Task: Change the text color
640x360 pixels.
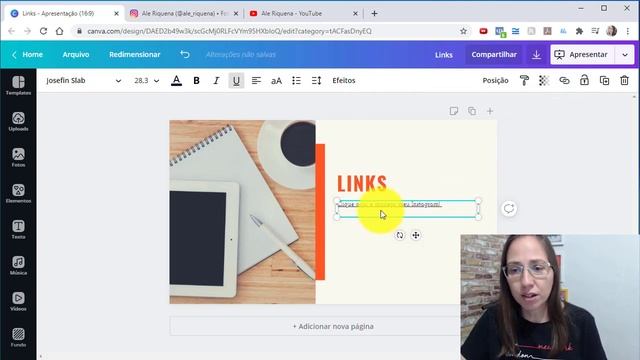Action: pyautogui.click(x=176, y=80)
